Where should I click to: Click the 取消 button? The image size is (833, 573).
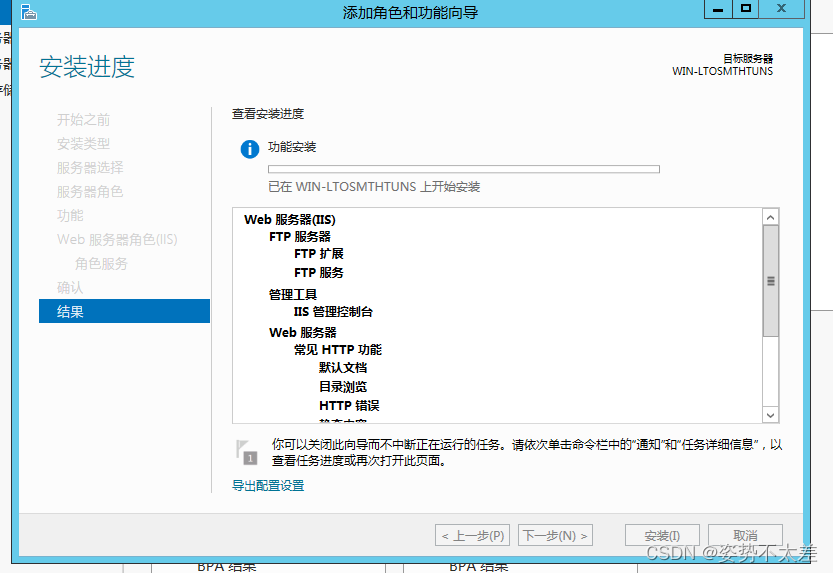(745, 535)
